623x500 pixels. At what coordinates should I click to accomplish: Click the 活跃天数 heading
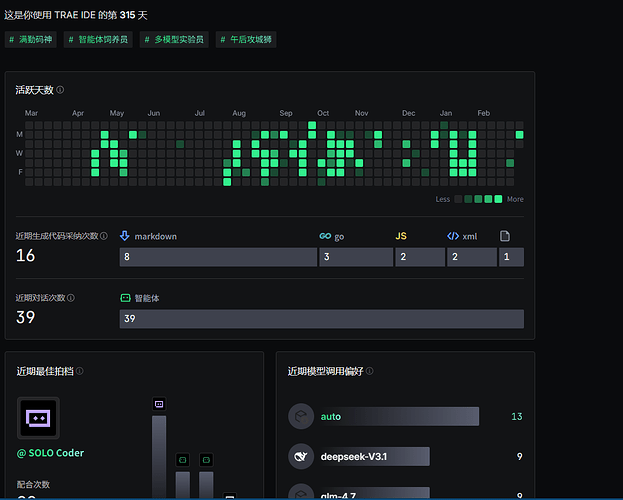35,90
